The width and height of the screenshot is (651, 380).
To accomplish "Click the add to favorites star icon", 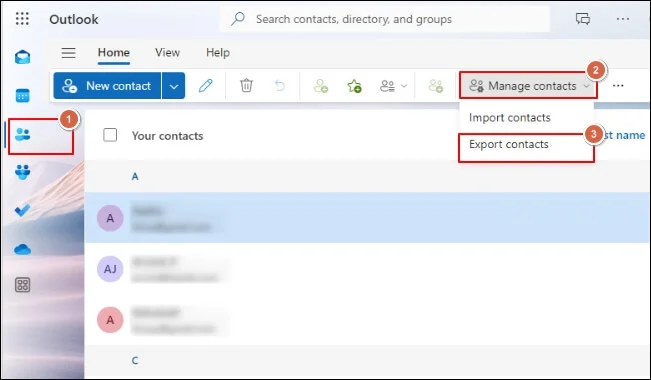I will click(354, 86).
